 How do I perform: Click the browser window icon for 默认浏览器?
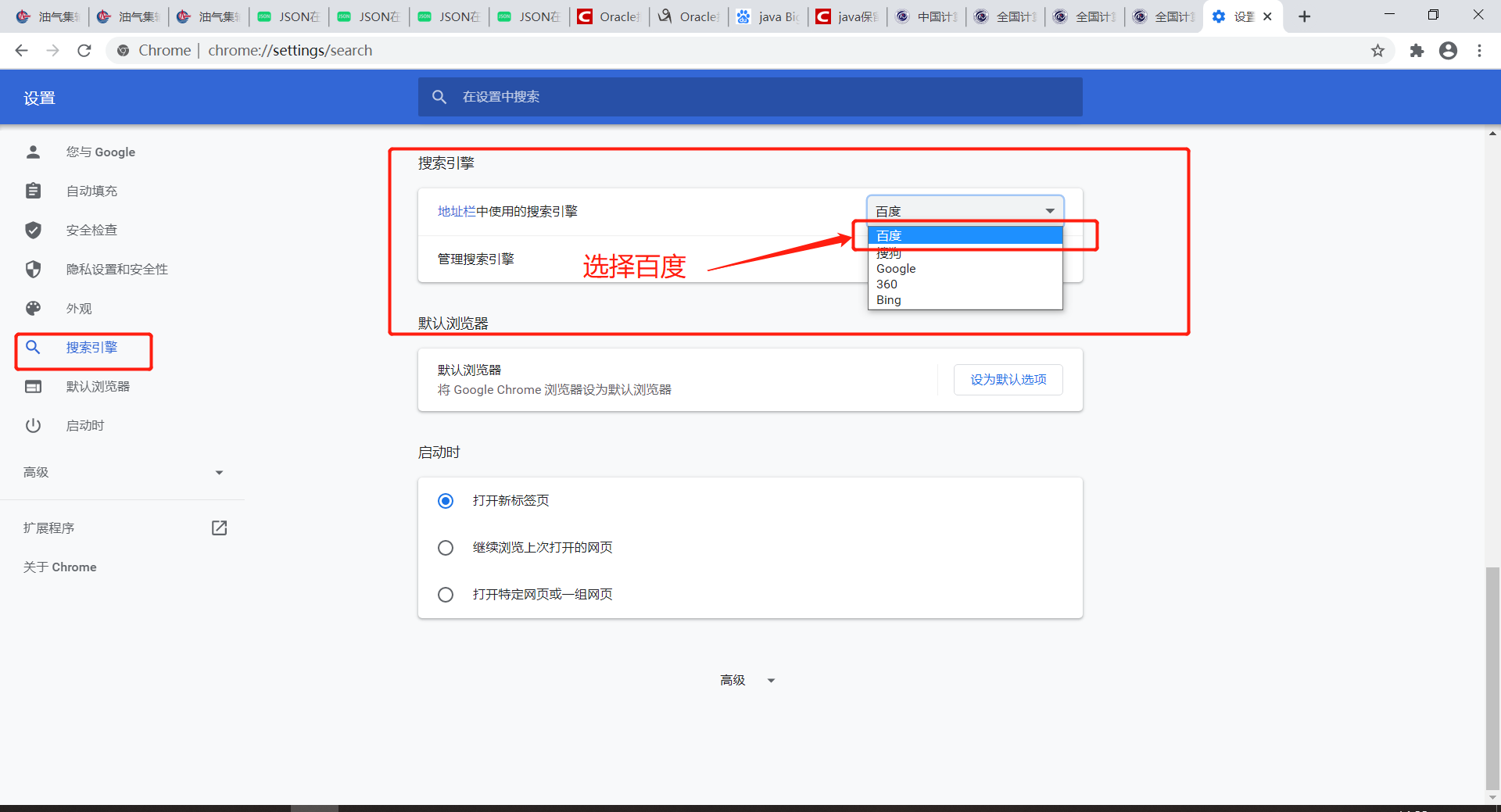(x=33, y=386)
